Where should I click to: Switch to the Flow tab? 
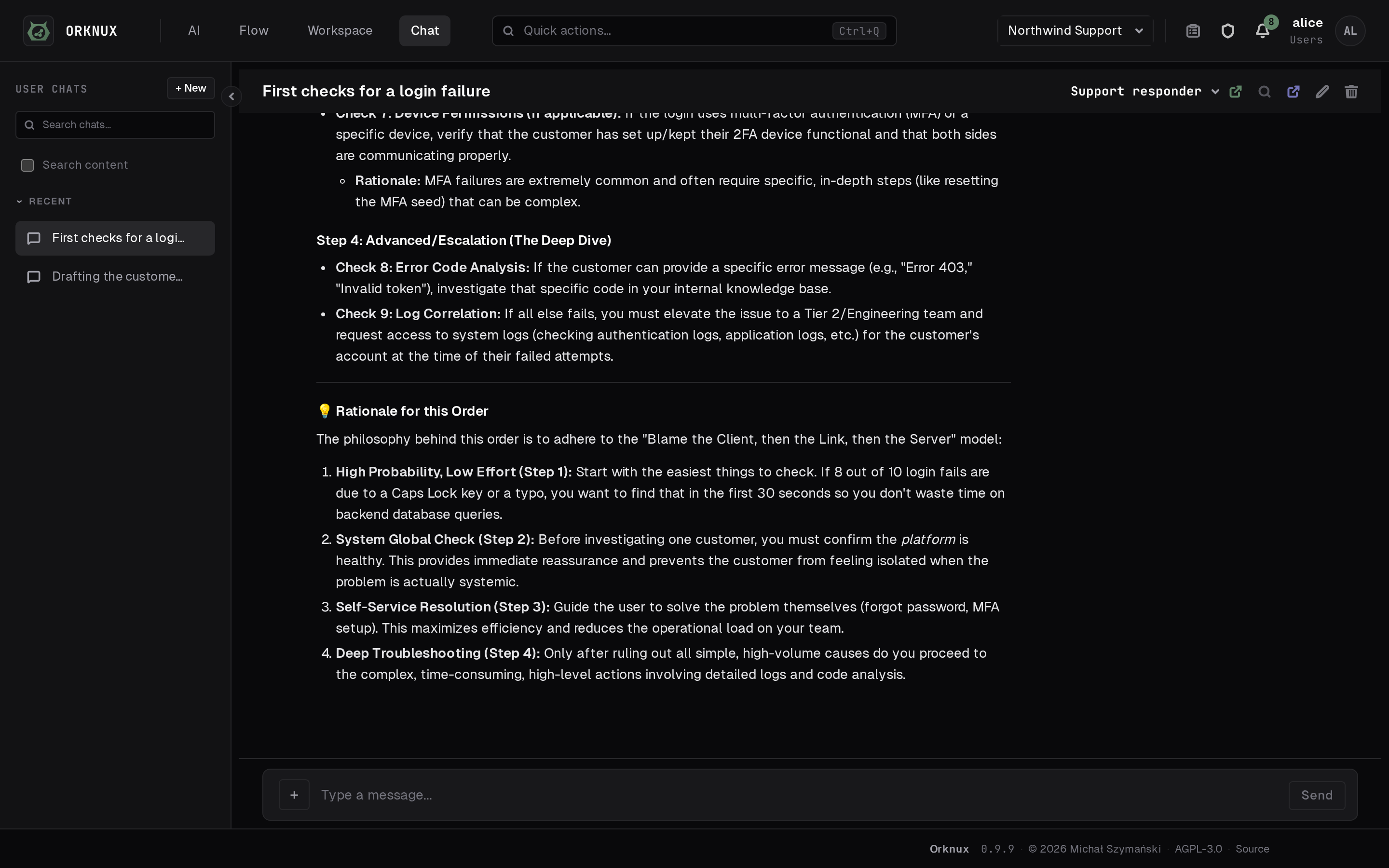[x=254, y=31]
